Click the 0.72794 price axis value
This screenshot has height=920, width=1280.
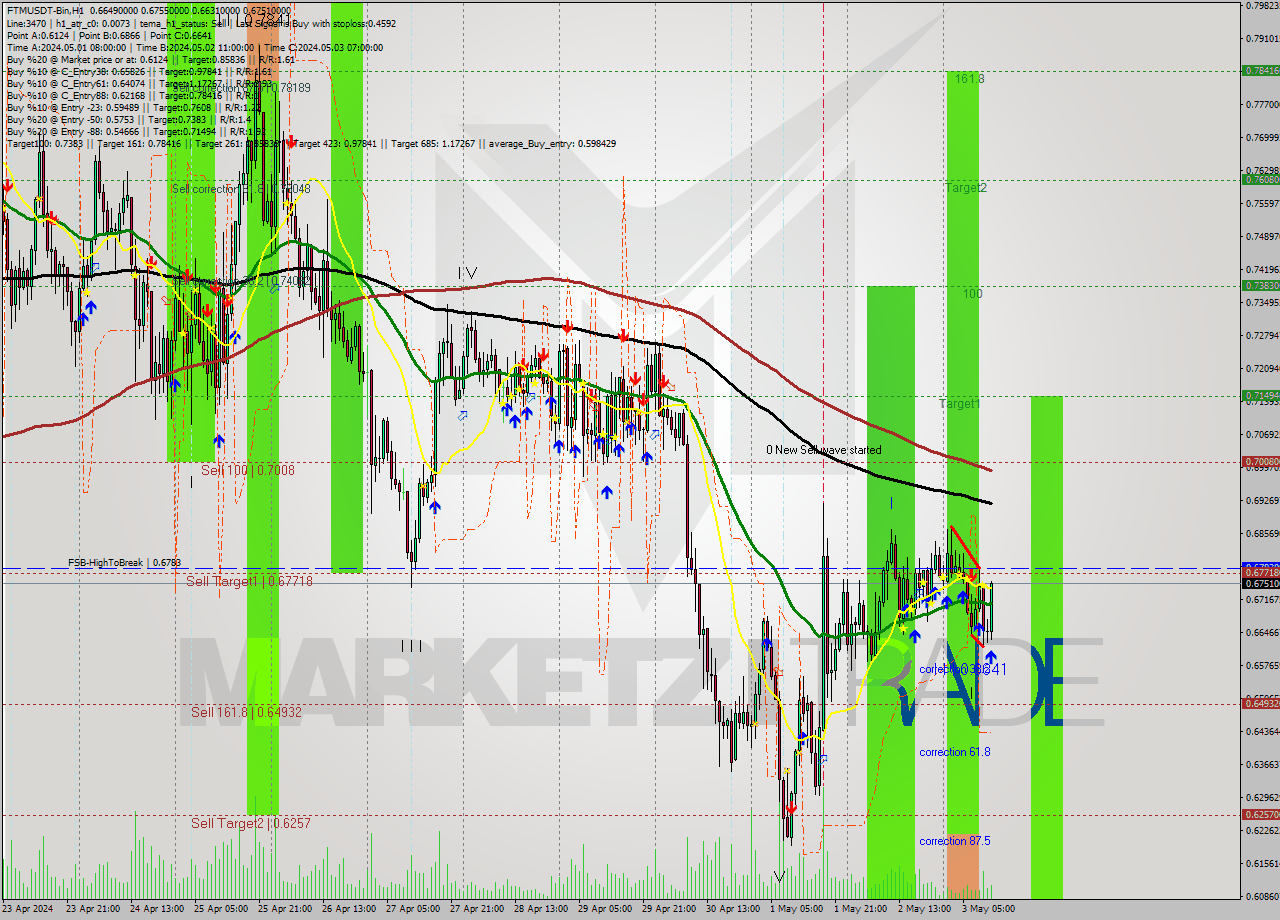coord(1261,335)
